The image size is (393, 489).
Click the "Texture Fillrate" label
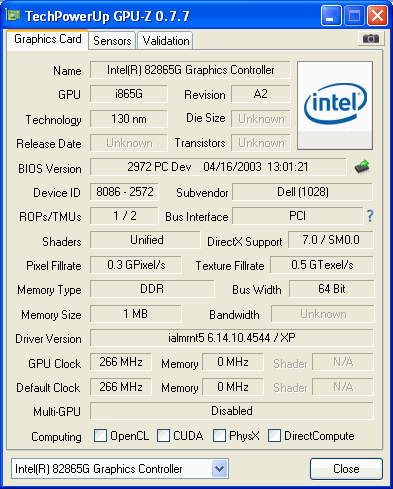click(230, 266)
